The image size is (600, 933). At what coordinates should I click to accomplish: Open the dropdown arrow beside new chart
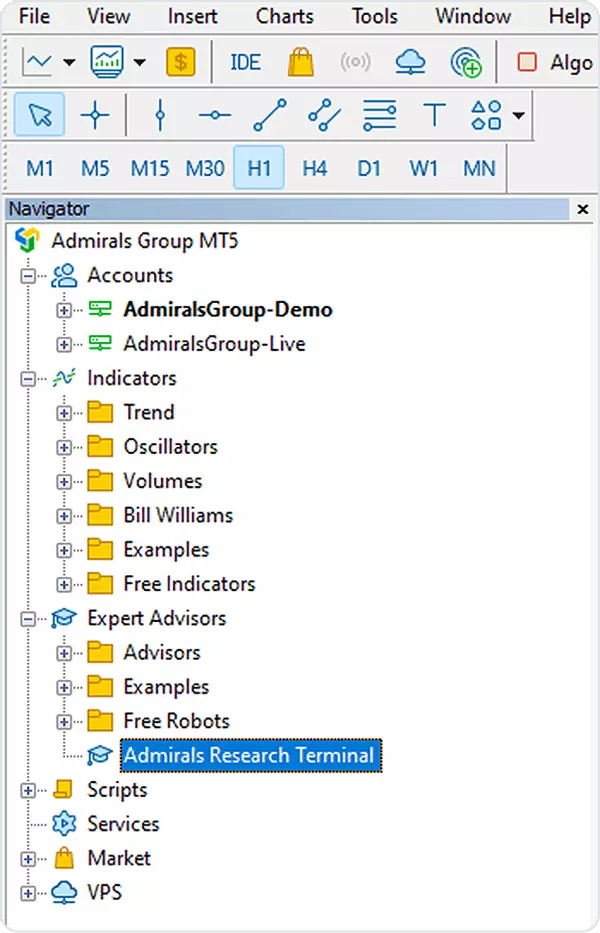point(70,62)
